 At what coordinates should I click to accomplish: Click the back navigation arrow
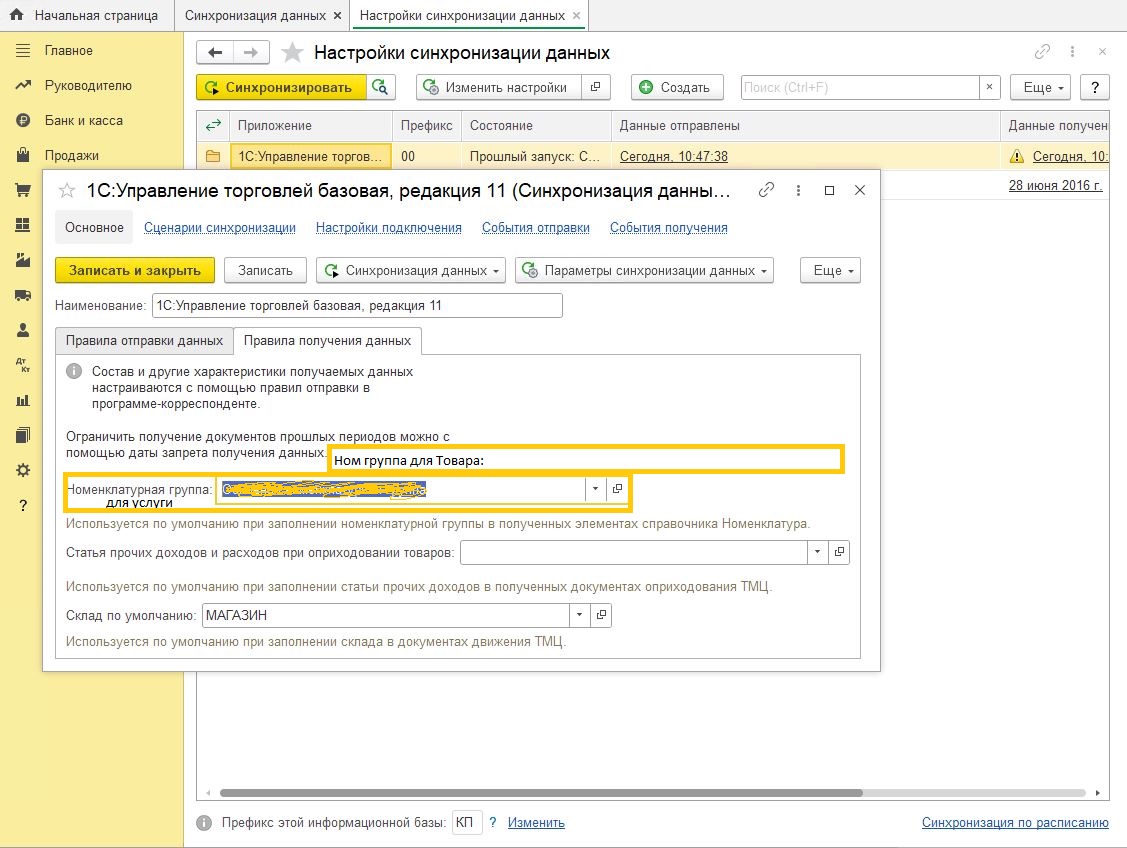216,53
